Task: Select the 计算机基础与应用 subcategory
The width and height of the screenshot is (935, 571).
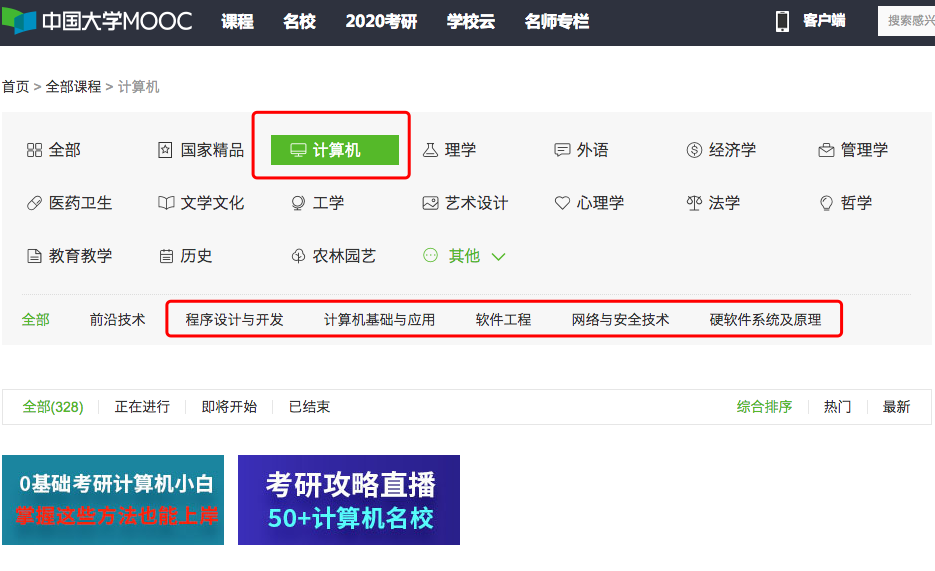Action: click(x=379, y=320)
